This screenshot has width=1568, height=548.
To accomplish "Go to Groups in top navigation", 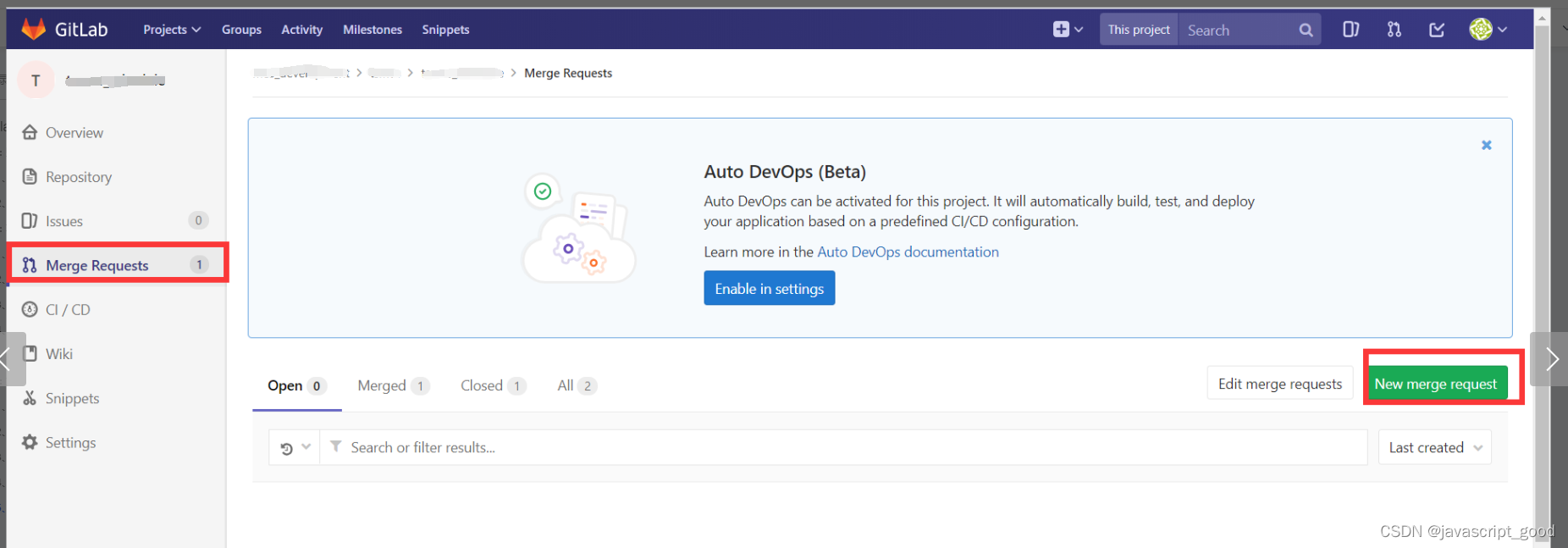I will click(x=241, y=30).
